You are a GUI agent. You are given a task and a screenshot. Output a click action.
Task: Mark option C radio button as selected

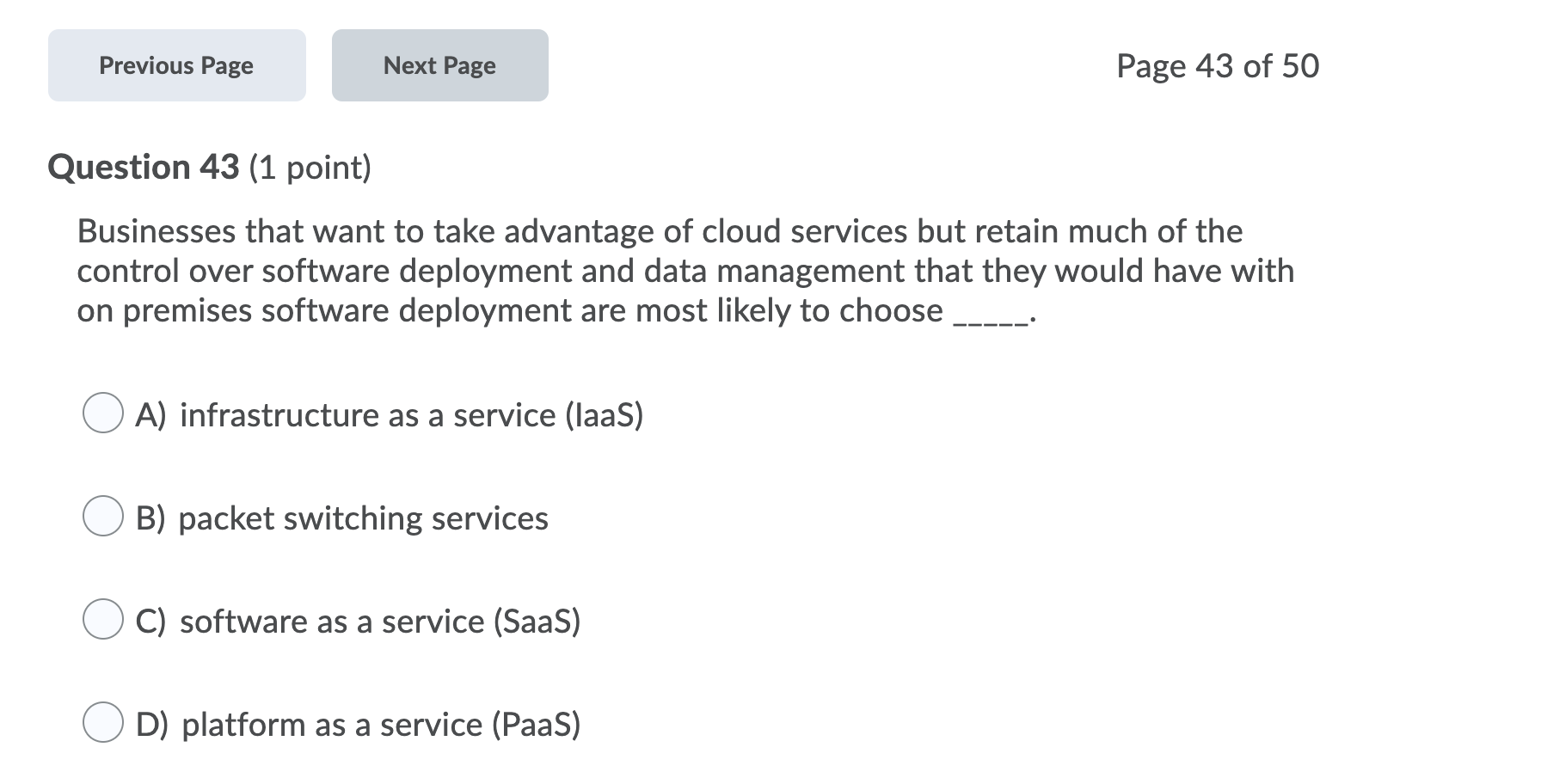tap(103, 620)
